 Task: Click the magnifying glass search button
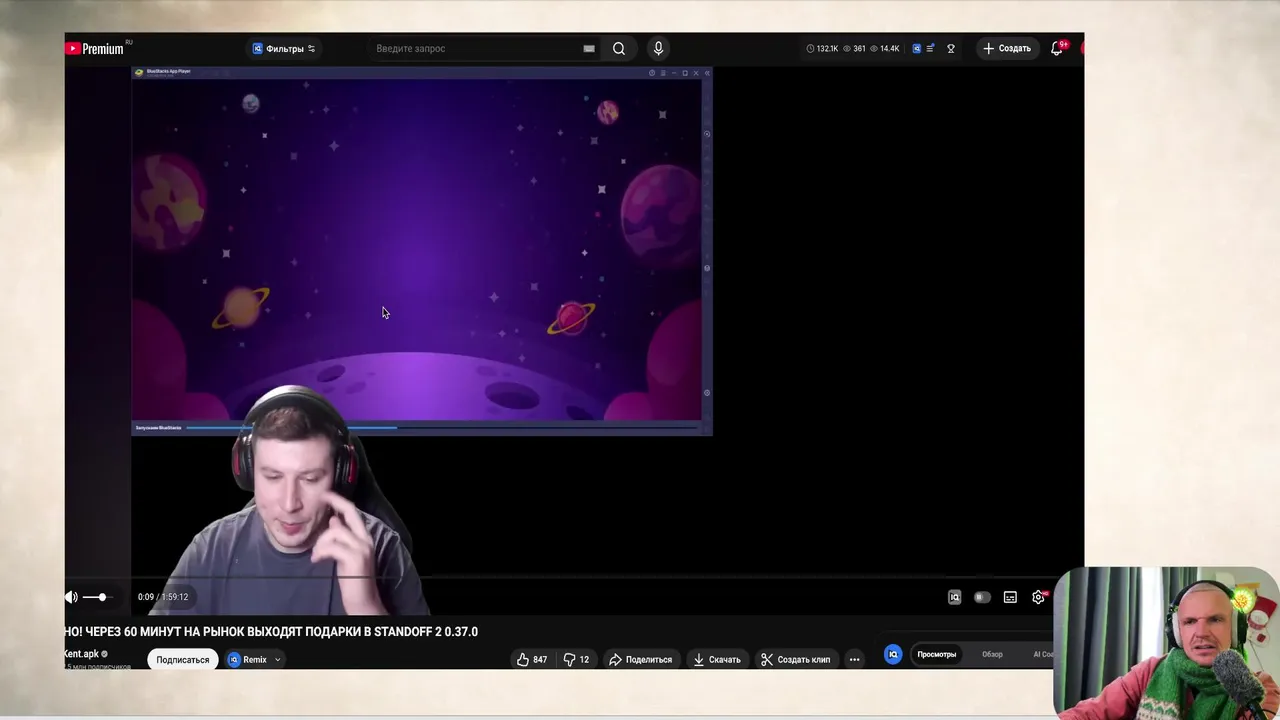point(619,48)
